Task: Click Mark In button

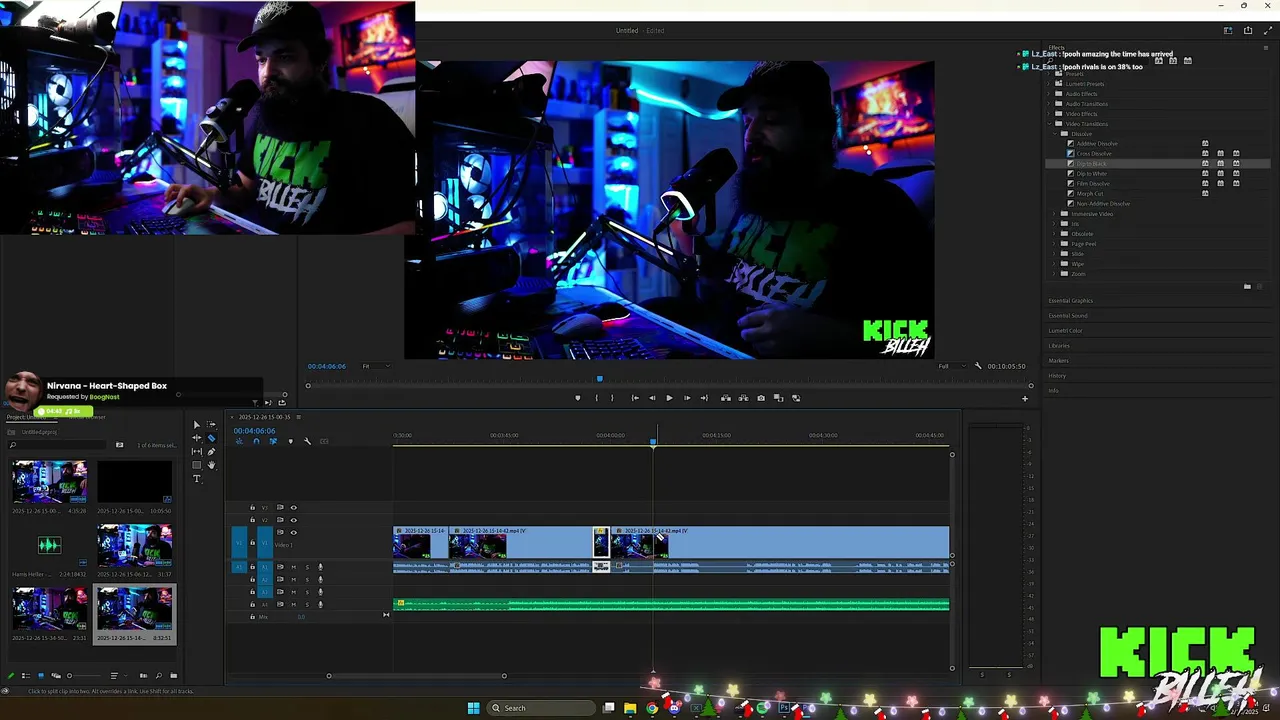Action: click(x=597, y=398)
